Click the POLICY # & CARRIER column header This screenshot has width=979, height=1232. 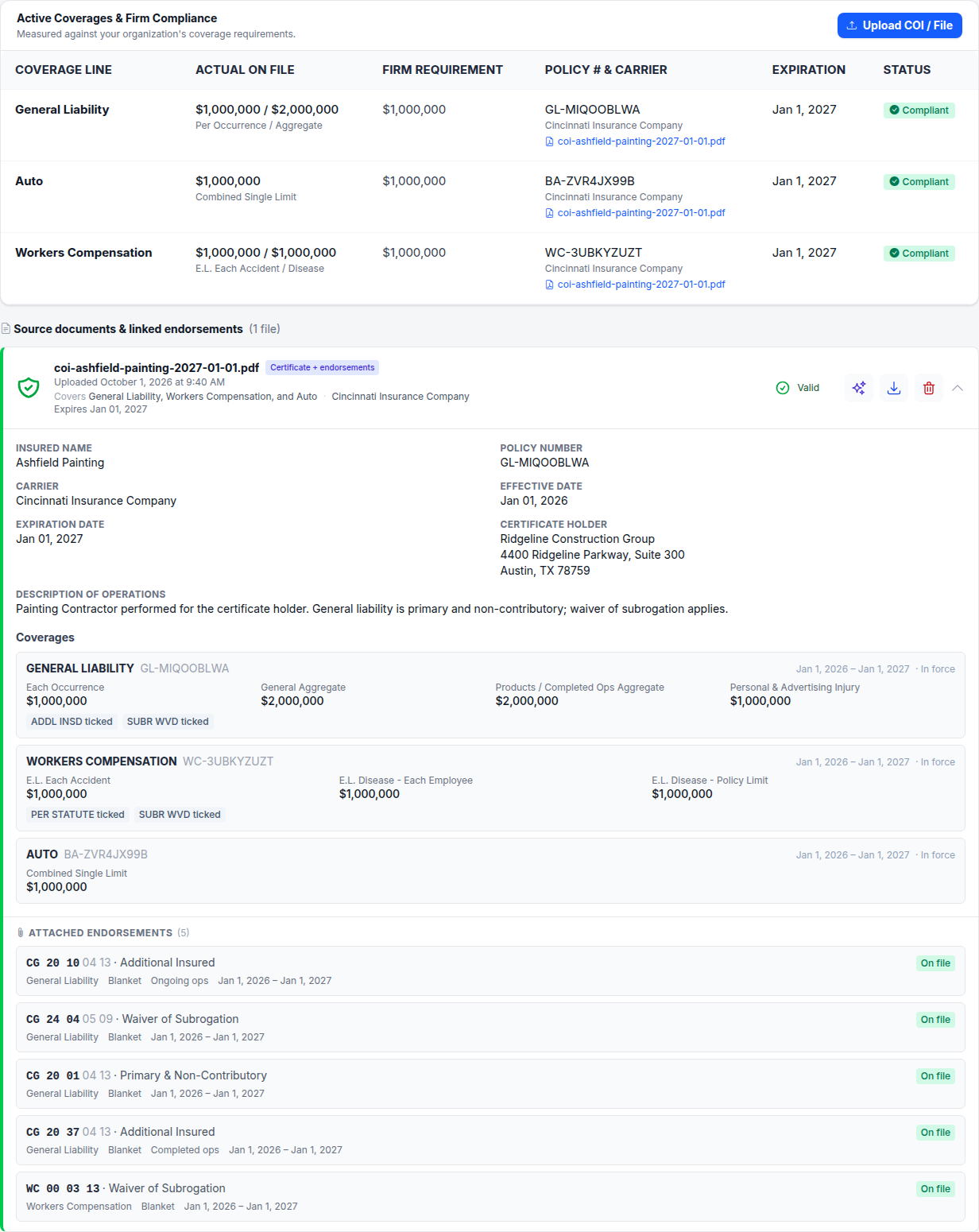[606, 70]
